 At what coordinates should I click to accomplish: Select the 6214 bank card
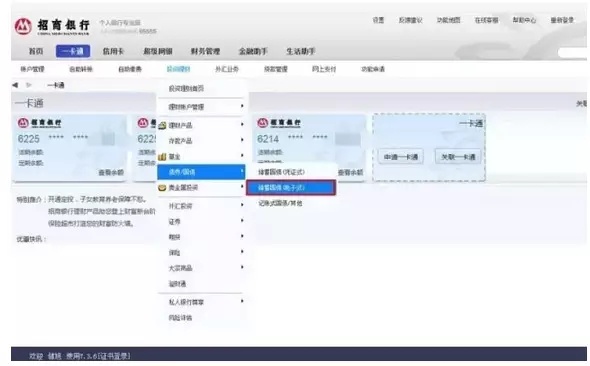(310, 148)
